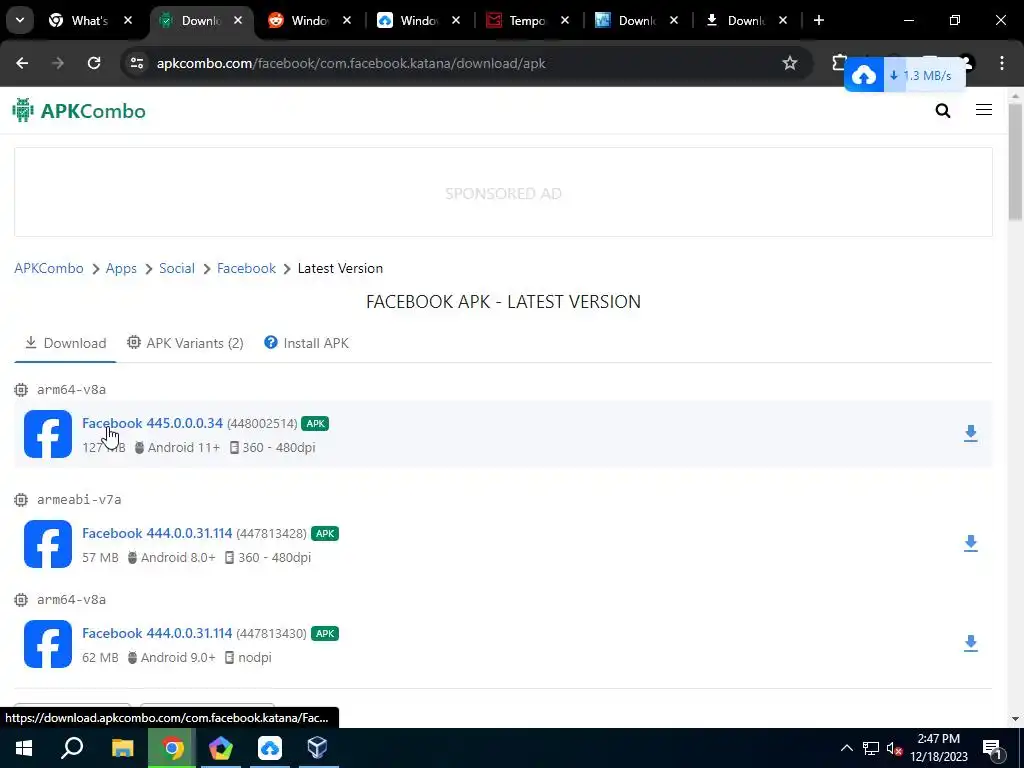Click the Chrome taskbar icon
Screen dimensions: 1024x768
tap(172, 748)
